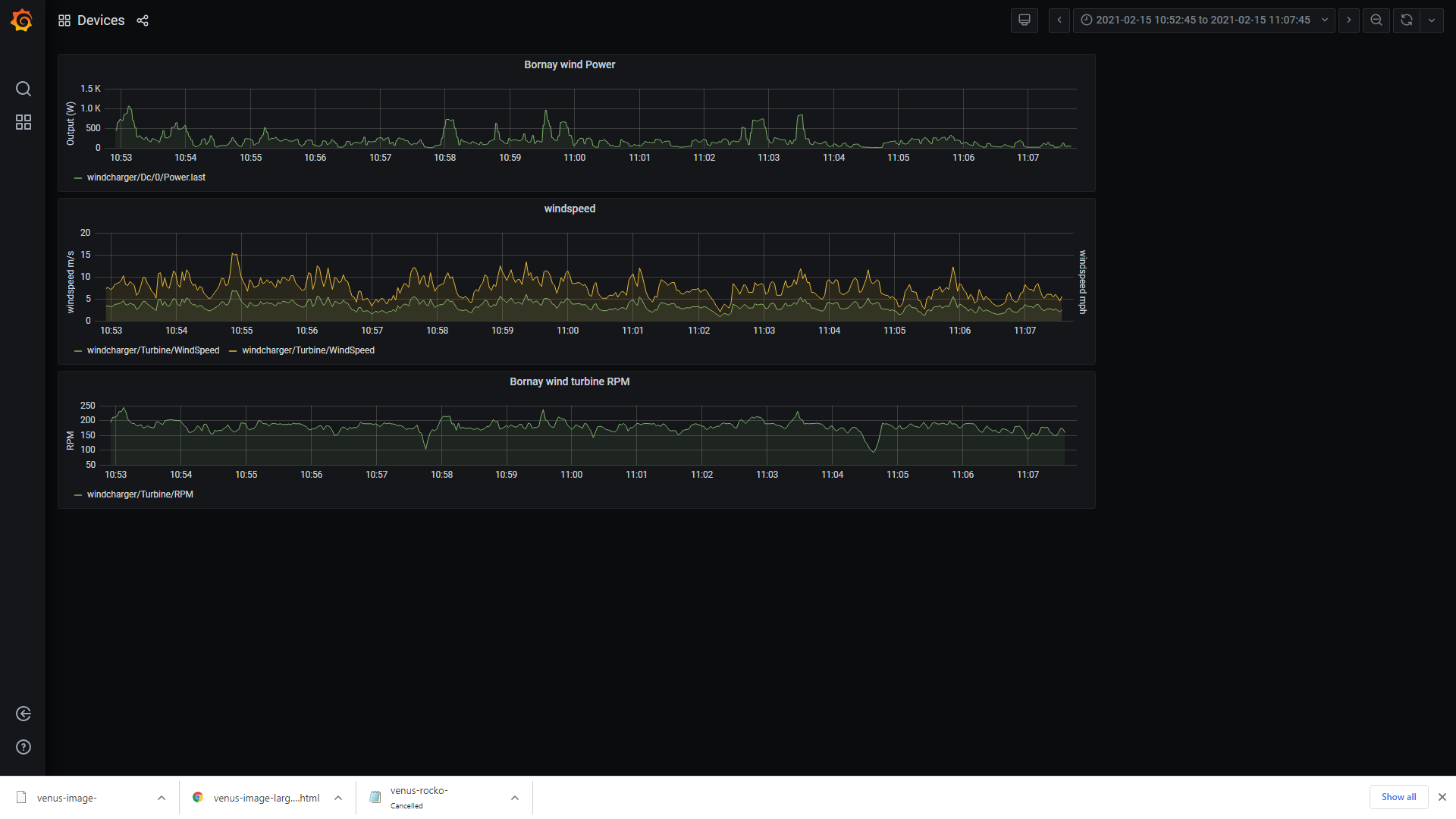Zoom out the time range
Screen dimensions: 1456x819
tap(1376, 20)
